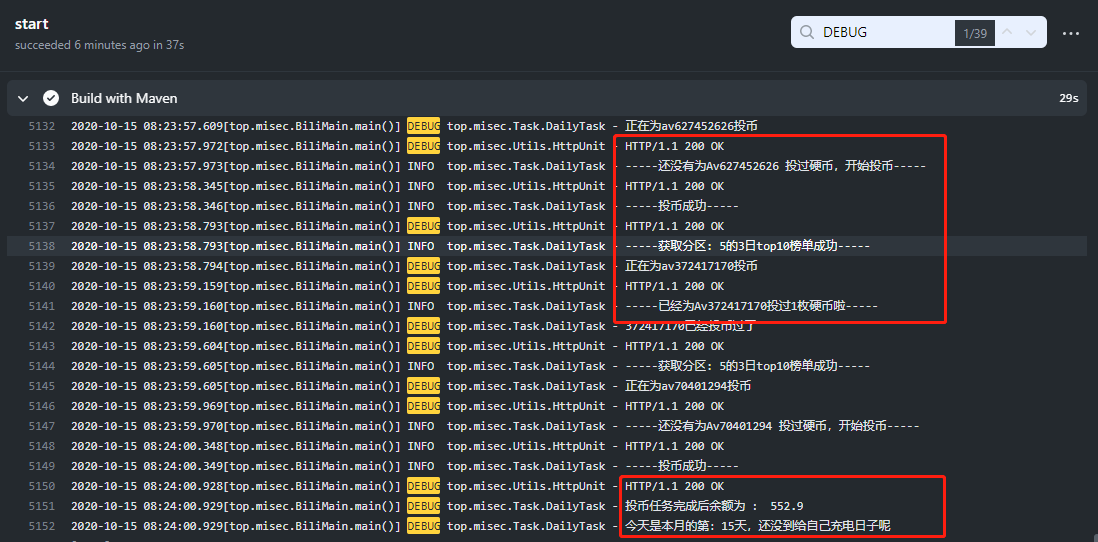Click highlighted DEBUG on line 5139
This screenshot has height=542, width=1098.
click(x=423, y=266)
